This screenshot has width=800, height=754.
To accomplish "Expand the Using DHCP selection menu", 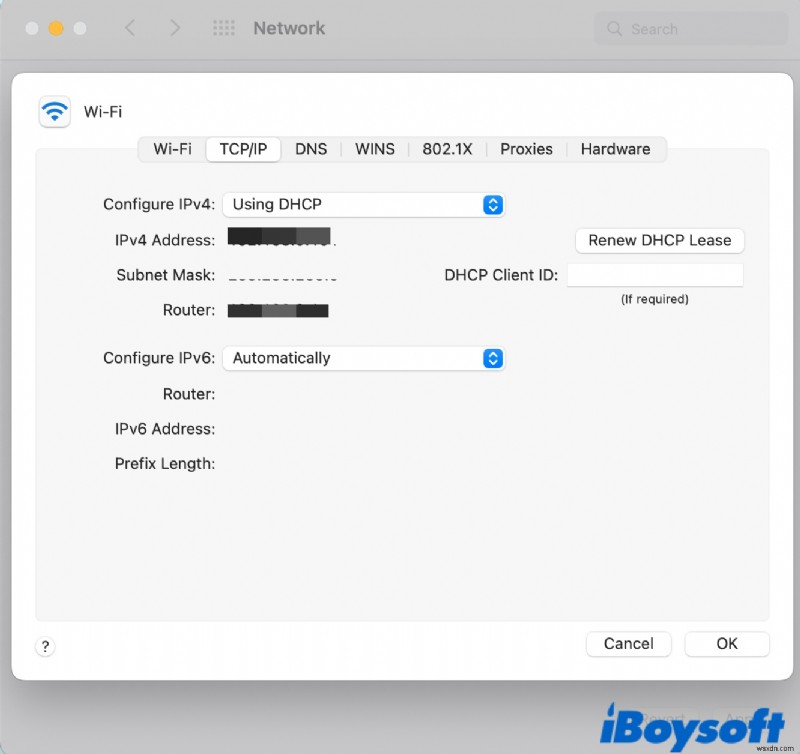I will [x=363, y=204].
